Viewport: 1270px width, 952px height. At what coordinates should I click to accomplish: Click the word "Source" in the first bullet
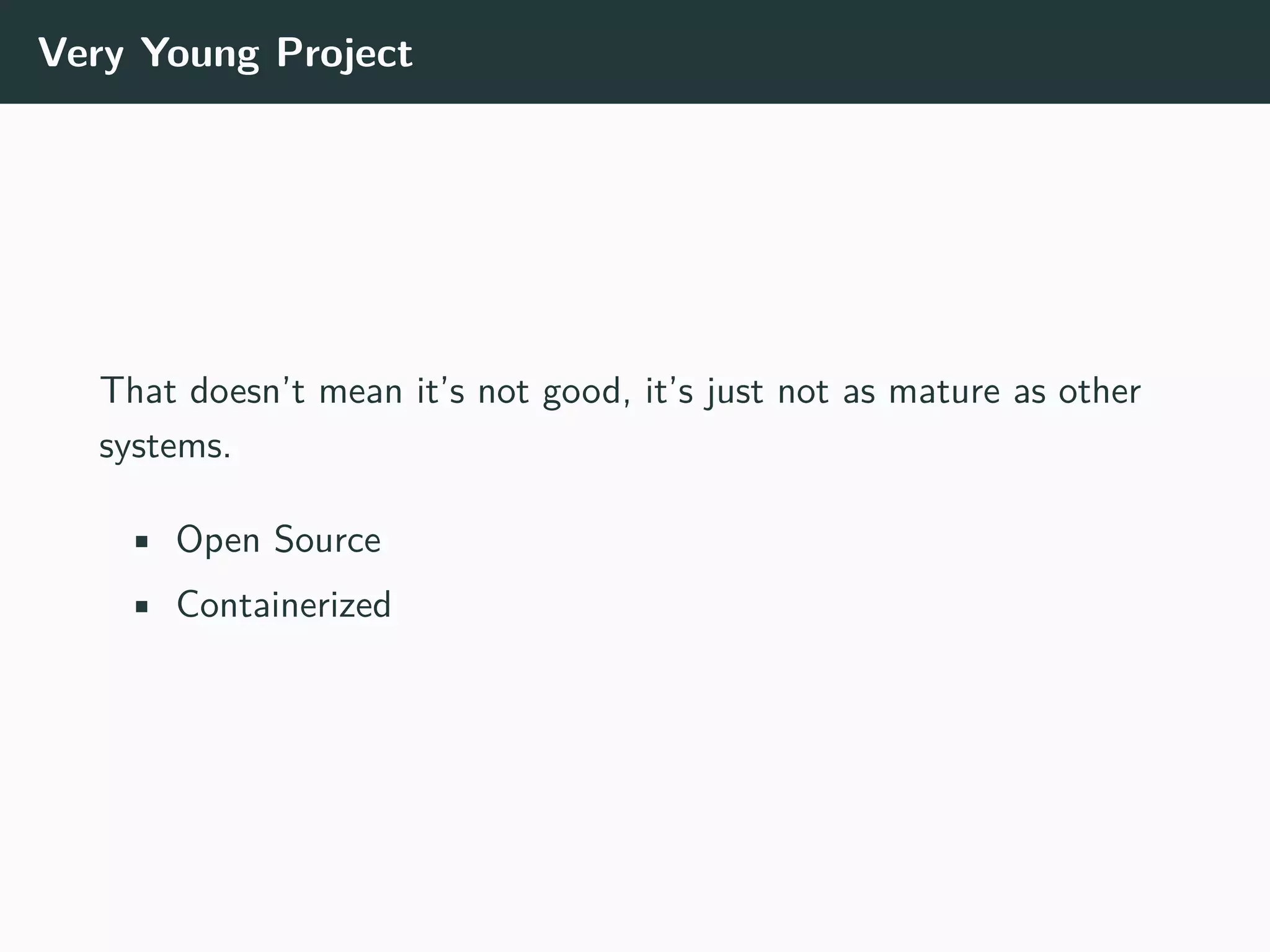pyautogui.click(x=327, y=540)
